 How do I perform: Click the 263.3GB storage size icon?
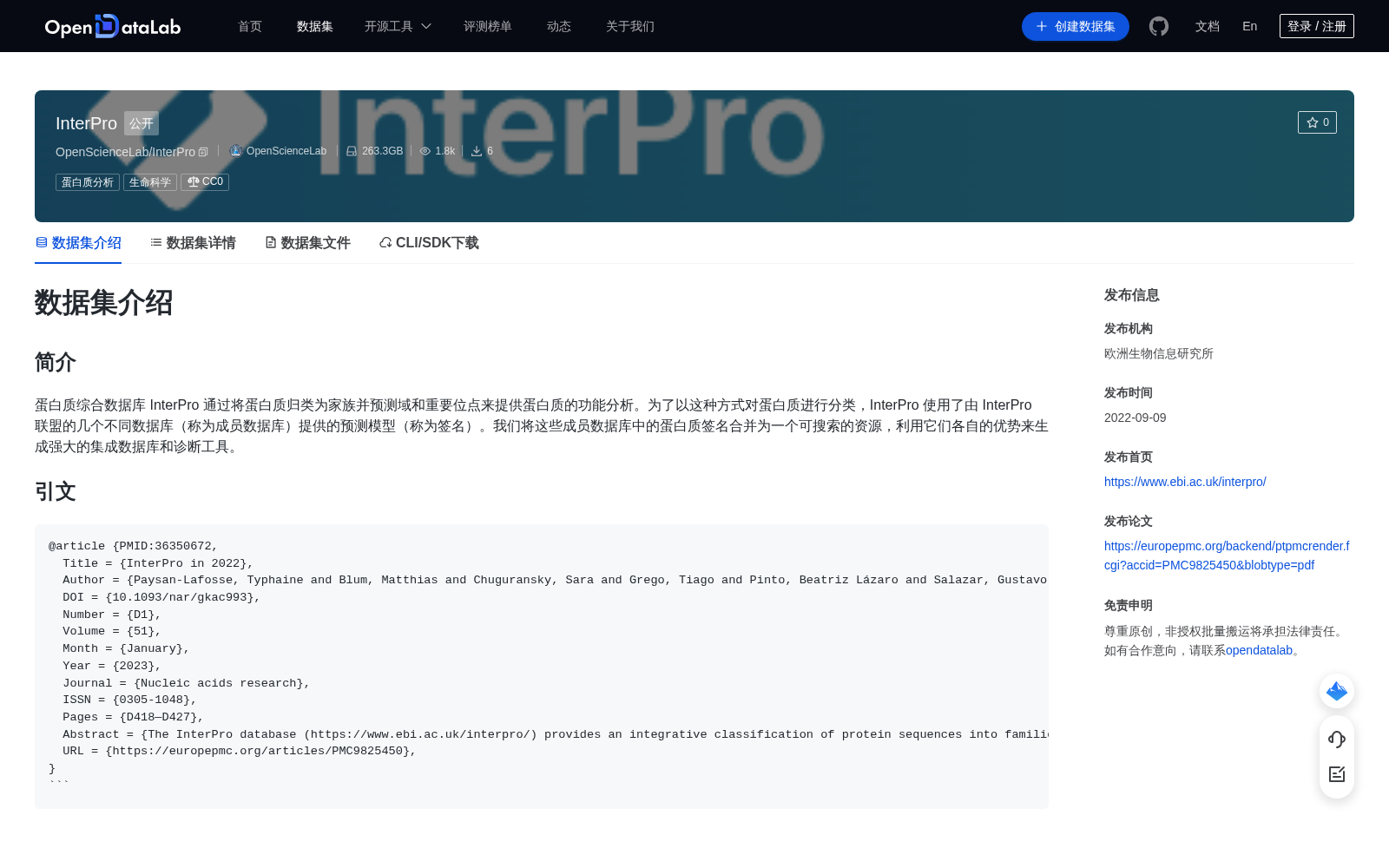click(x=352, y=151)
